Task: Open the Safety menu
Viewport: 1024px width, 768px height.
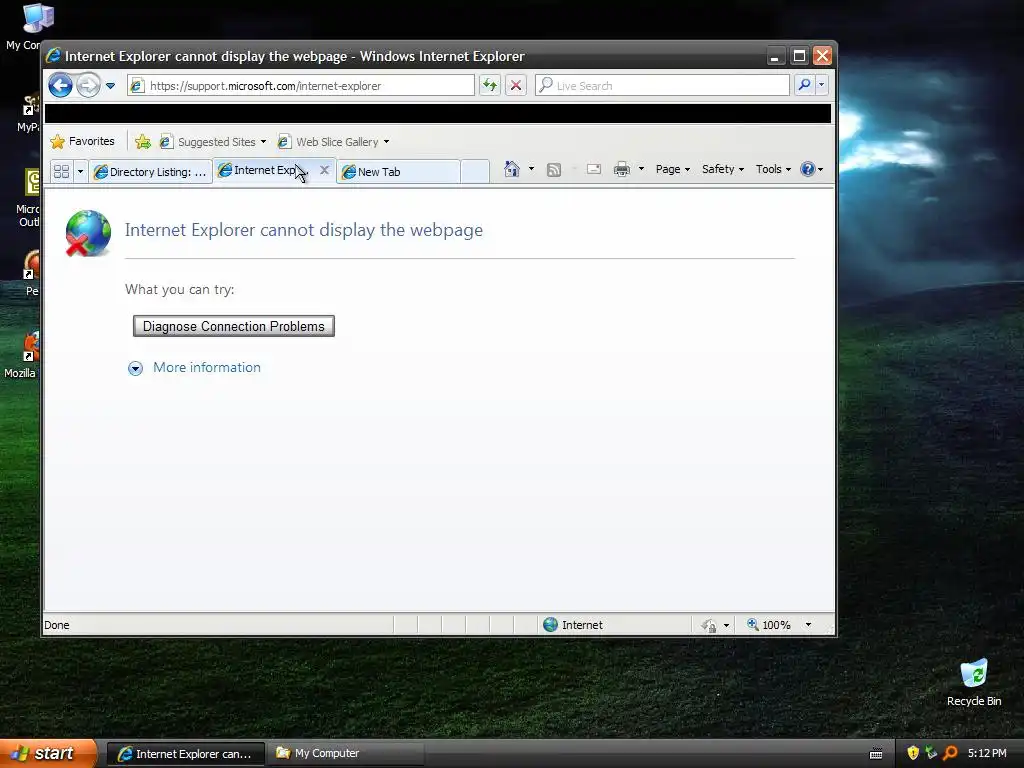Action: click(722, 169)
